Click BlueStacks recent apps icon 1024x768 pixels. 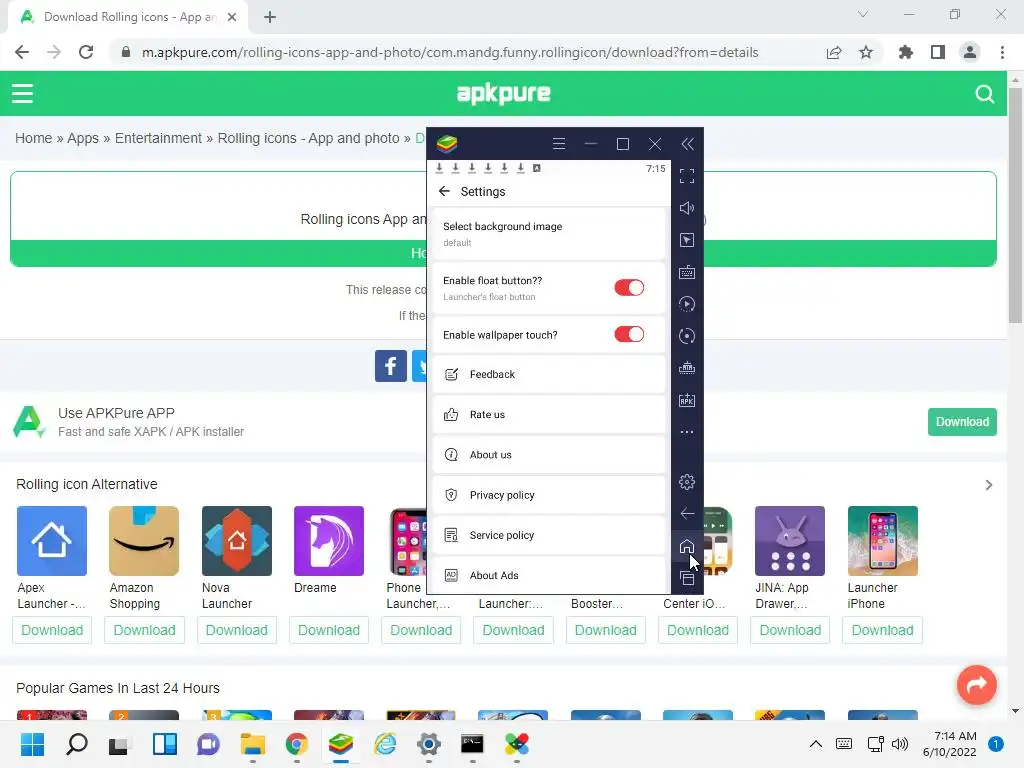pyautogui.click(x=686, y=578)
